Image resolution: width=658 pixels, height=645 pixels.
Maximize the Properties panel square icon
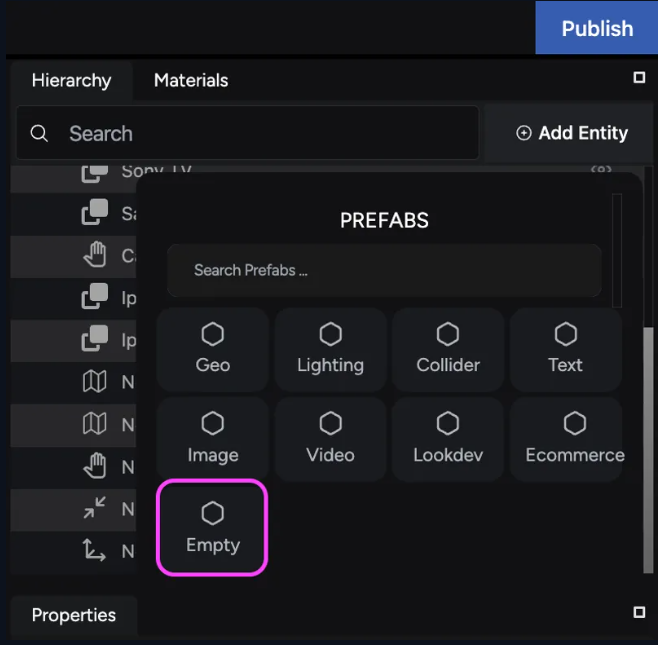coord(639,612)
